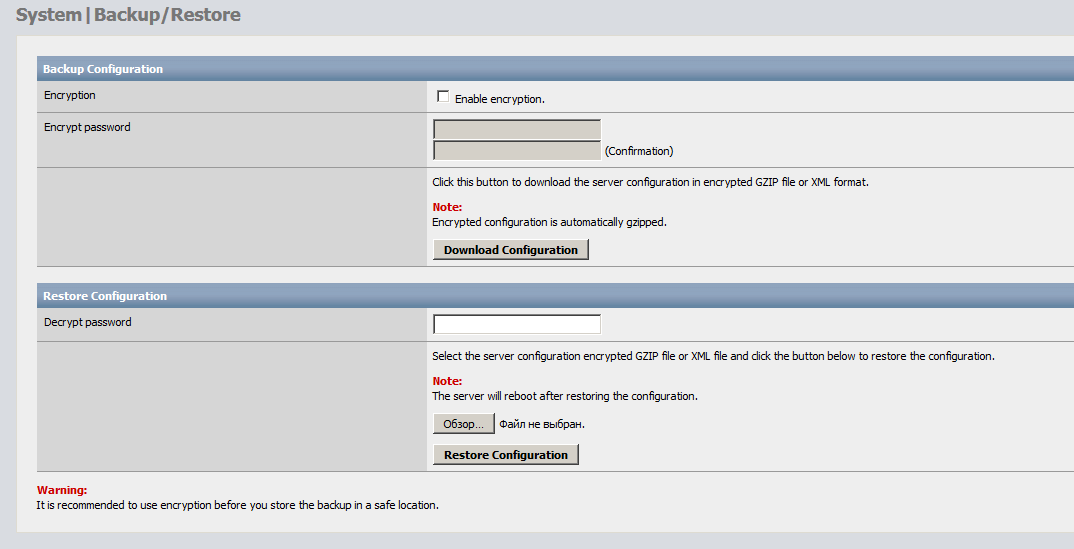Focus the first Encrypt password field
Viewport: 1074px width, 549px height.
point(516,129)
